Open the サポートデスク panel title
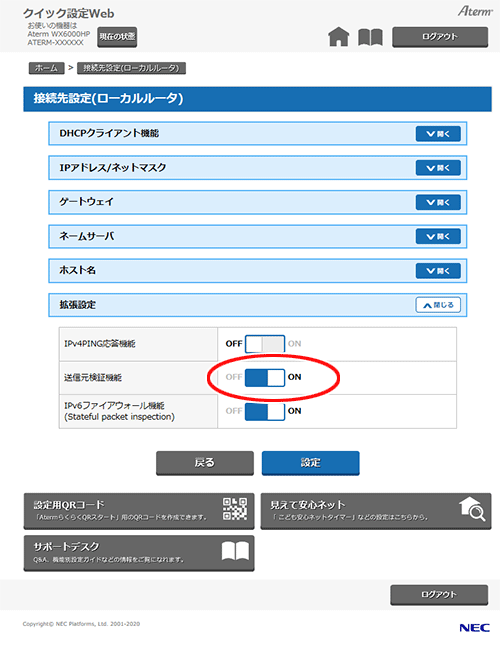Image resolution: width=500 pixels, height=648 pixels. 67,546
